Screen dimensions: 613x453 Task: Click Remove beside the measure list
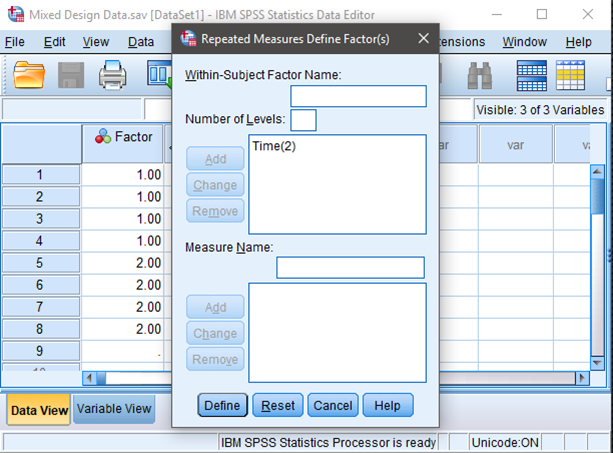[x=215, y=359]
